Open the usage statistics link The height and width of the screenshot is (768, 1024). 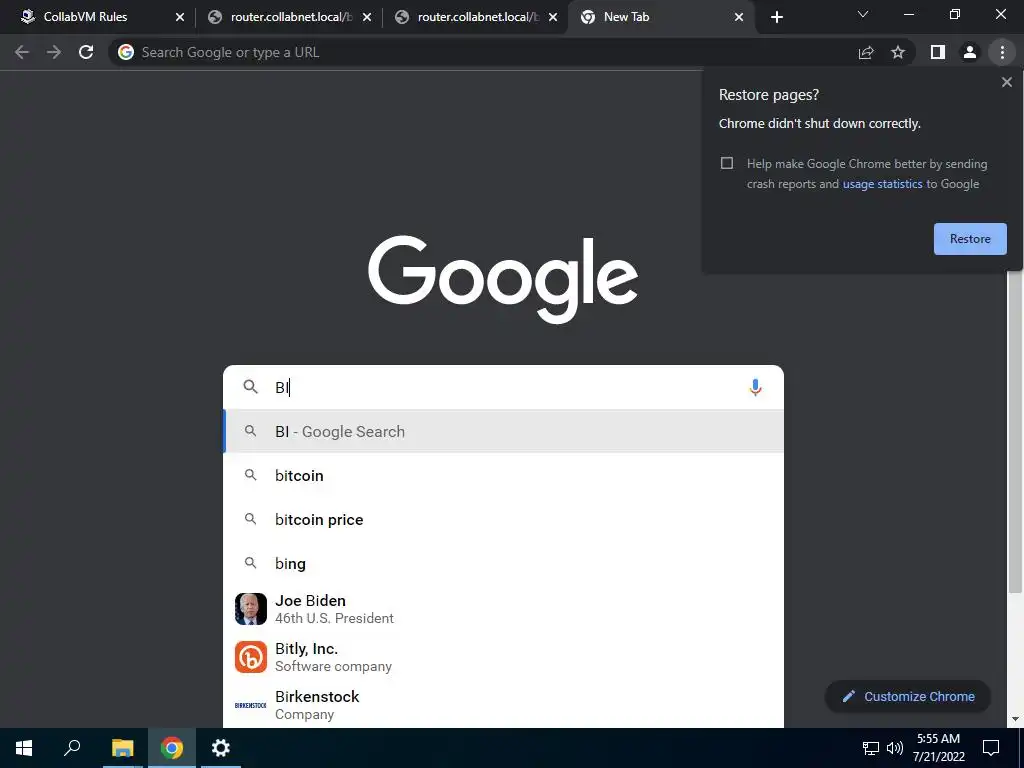[x=882, y=184]
